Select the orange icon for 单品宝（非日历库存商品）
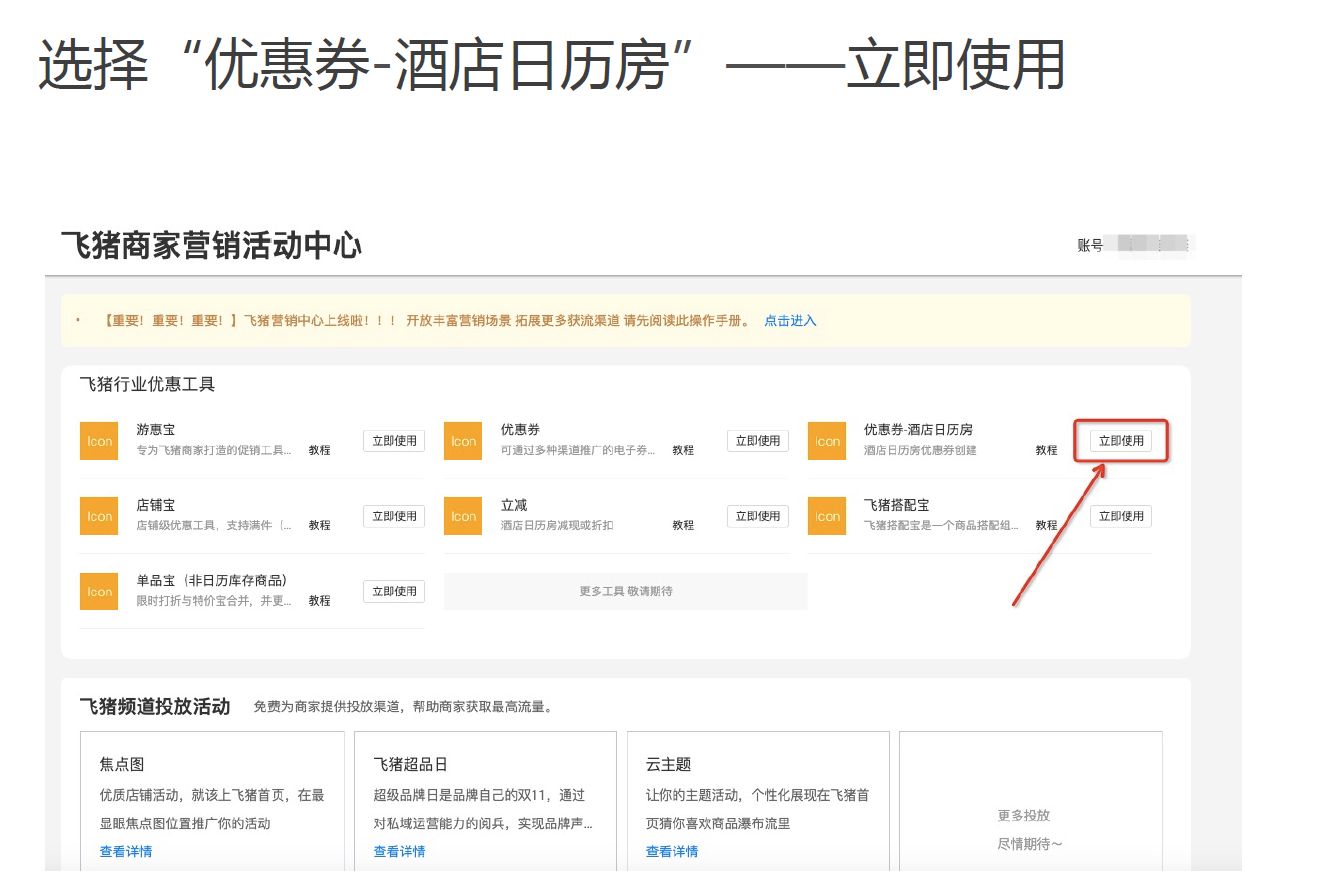The width and height of the screenshot is (1334, 876). (99, 591)
